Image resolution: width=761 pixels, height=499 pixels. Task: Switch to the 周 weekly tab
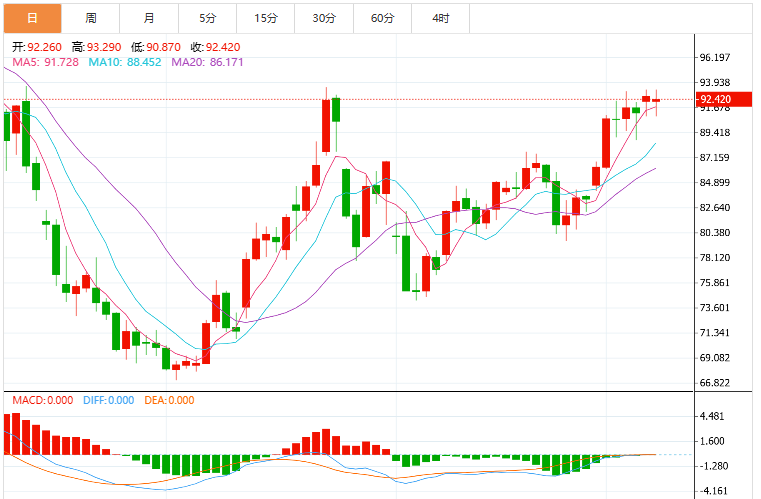click(91, 18)
